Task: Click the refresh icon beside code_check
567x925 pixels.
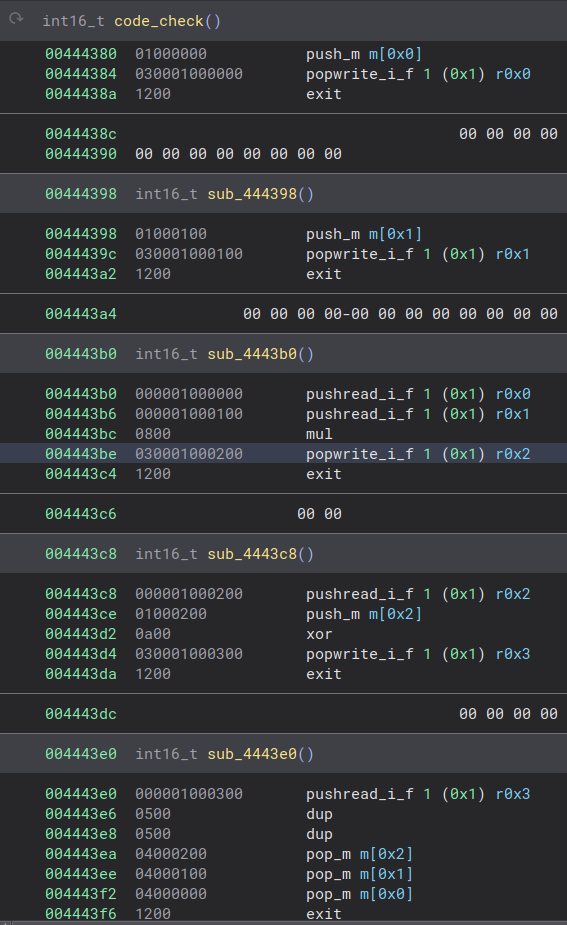Action: (x=16, y=19)
